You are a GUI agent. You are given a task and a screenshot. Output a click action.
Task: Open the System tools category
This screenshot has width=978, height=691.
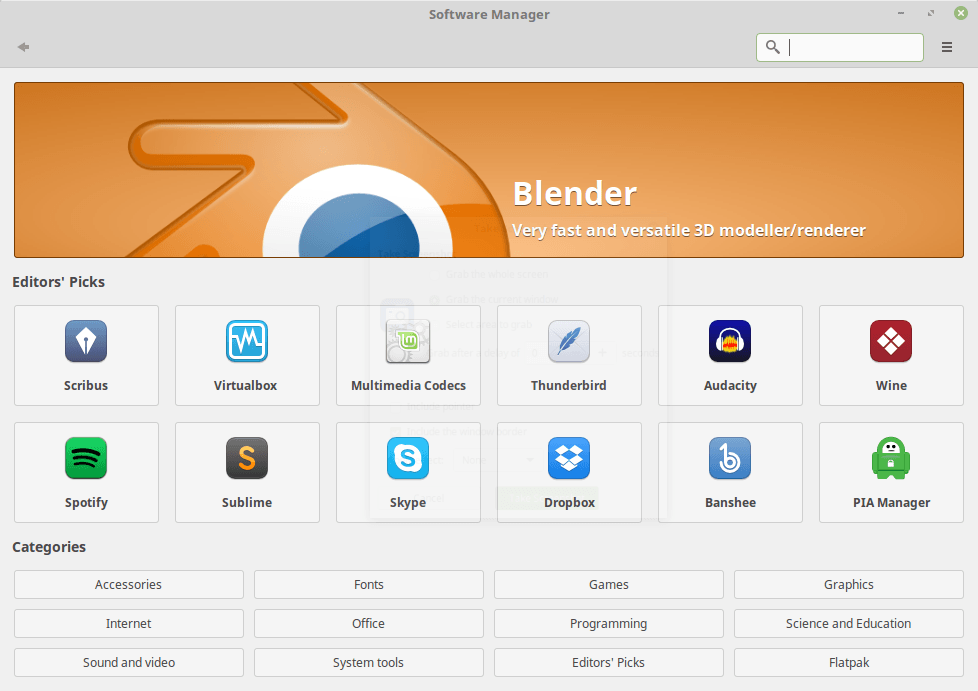pos(369,662)
